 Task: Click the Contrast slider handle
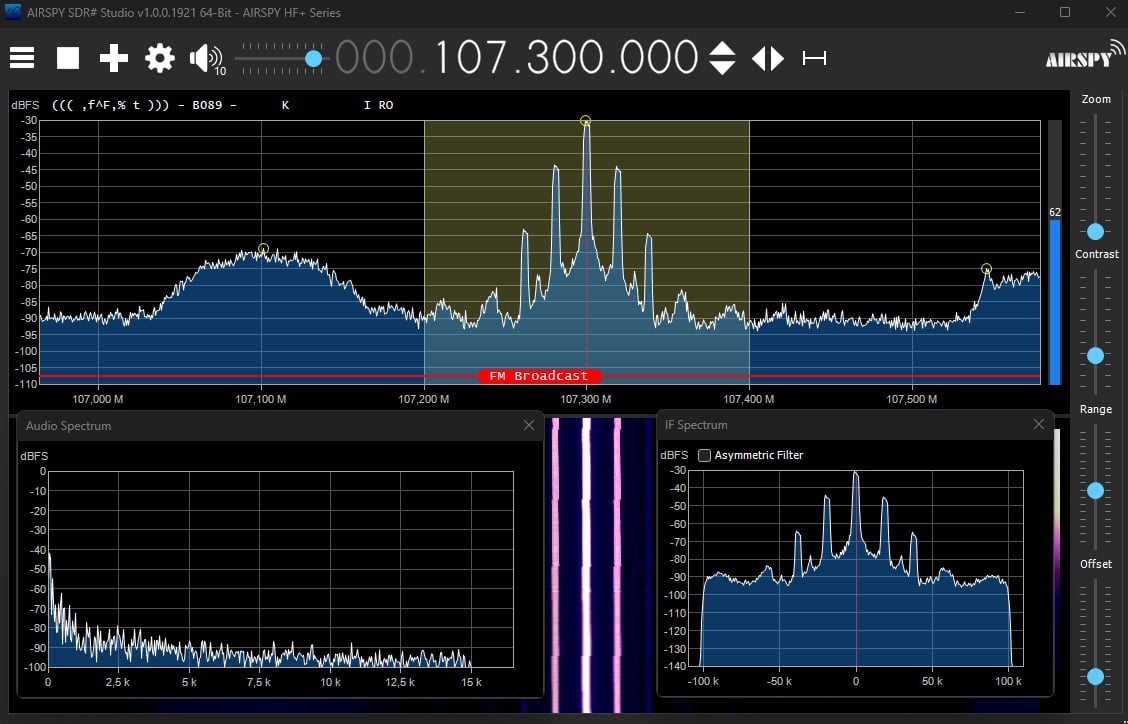click(1096, 355)
